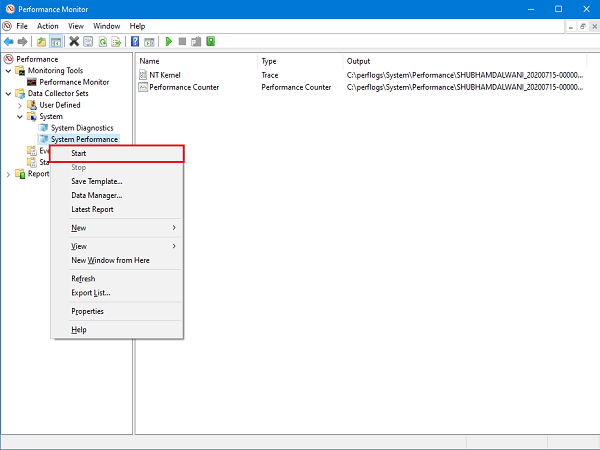Choose Save Template... from context menu
The image size is (600, 450).
tap(117, 181)
